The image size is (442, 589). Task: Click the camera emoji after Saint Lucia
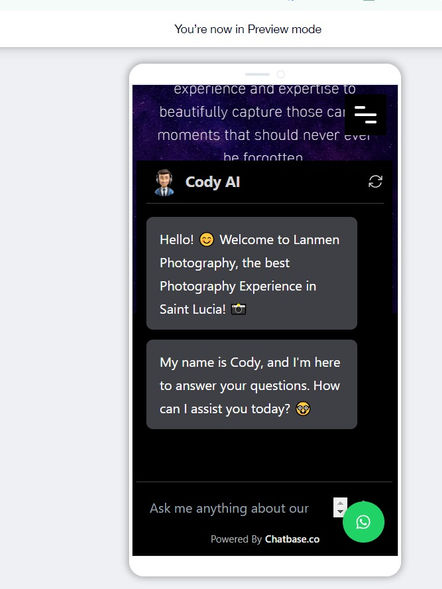238,309
